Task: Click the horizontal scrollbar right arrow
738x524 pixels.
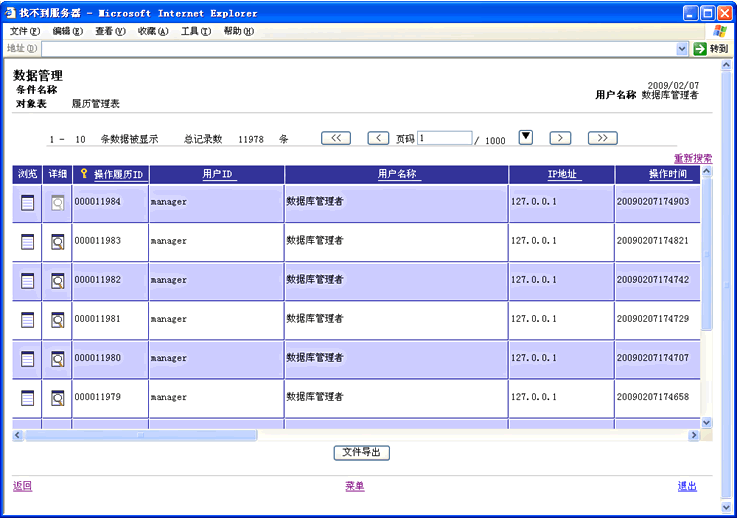Action: [694, 435]
